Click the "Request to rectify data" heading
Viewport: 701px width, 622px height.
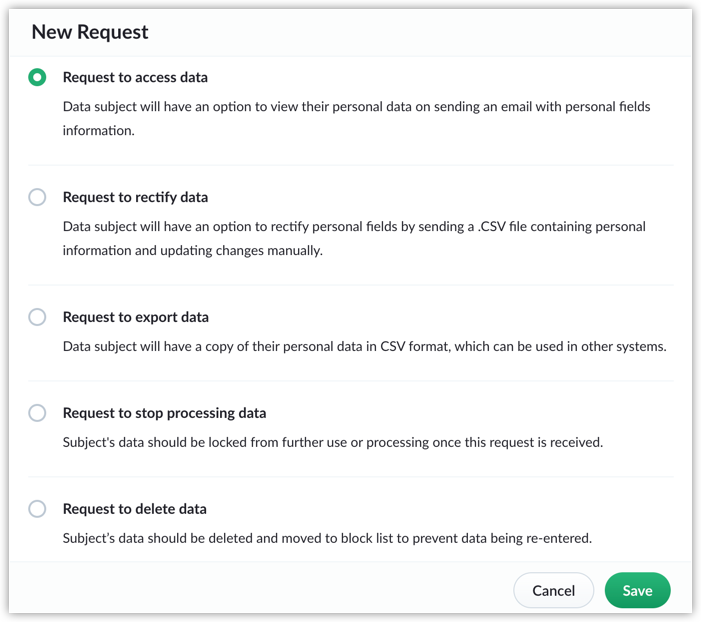tap(135, 197)
